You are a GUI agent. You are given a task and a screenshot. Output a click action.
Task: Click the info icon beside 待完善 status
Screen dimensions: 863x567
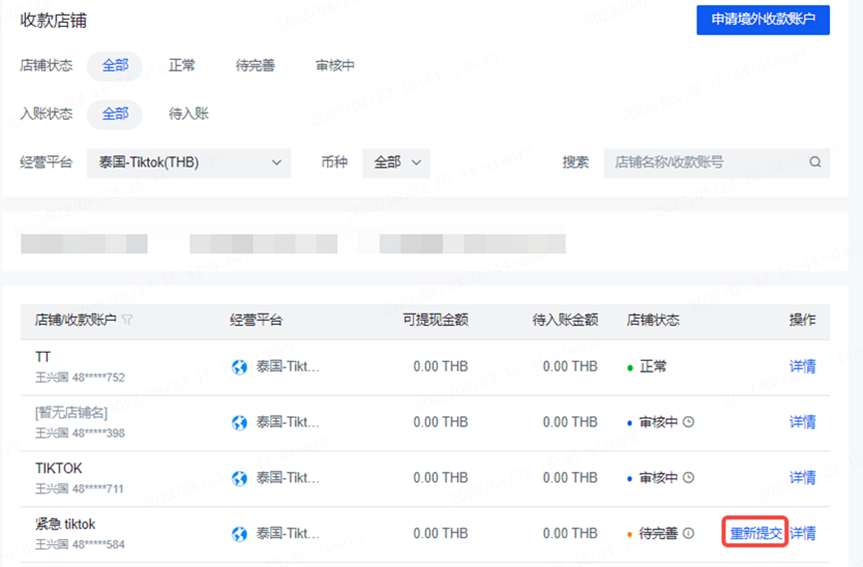click(x=689, y=533)
